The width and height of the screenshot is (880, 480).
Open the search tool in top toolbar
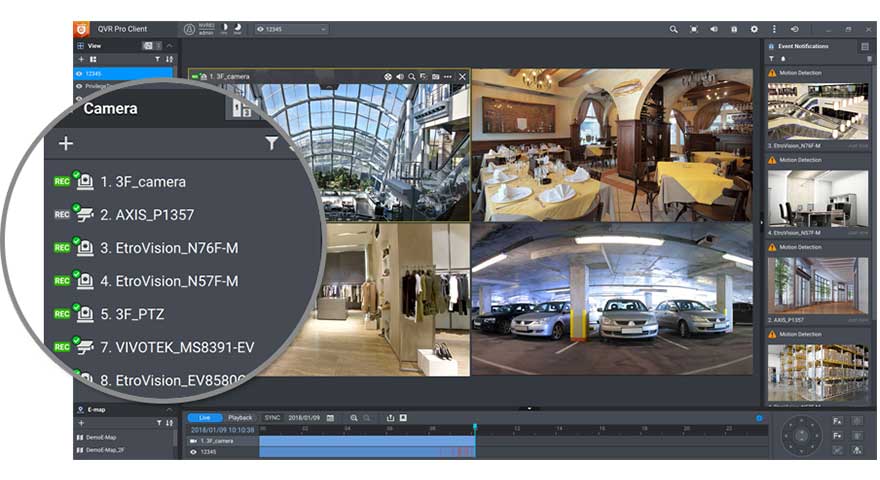point(673,29)
